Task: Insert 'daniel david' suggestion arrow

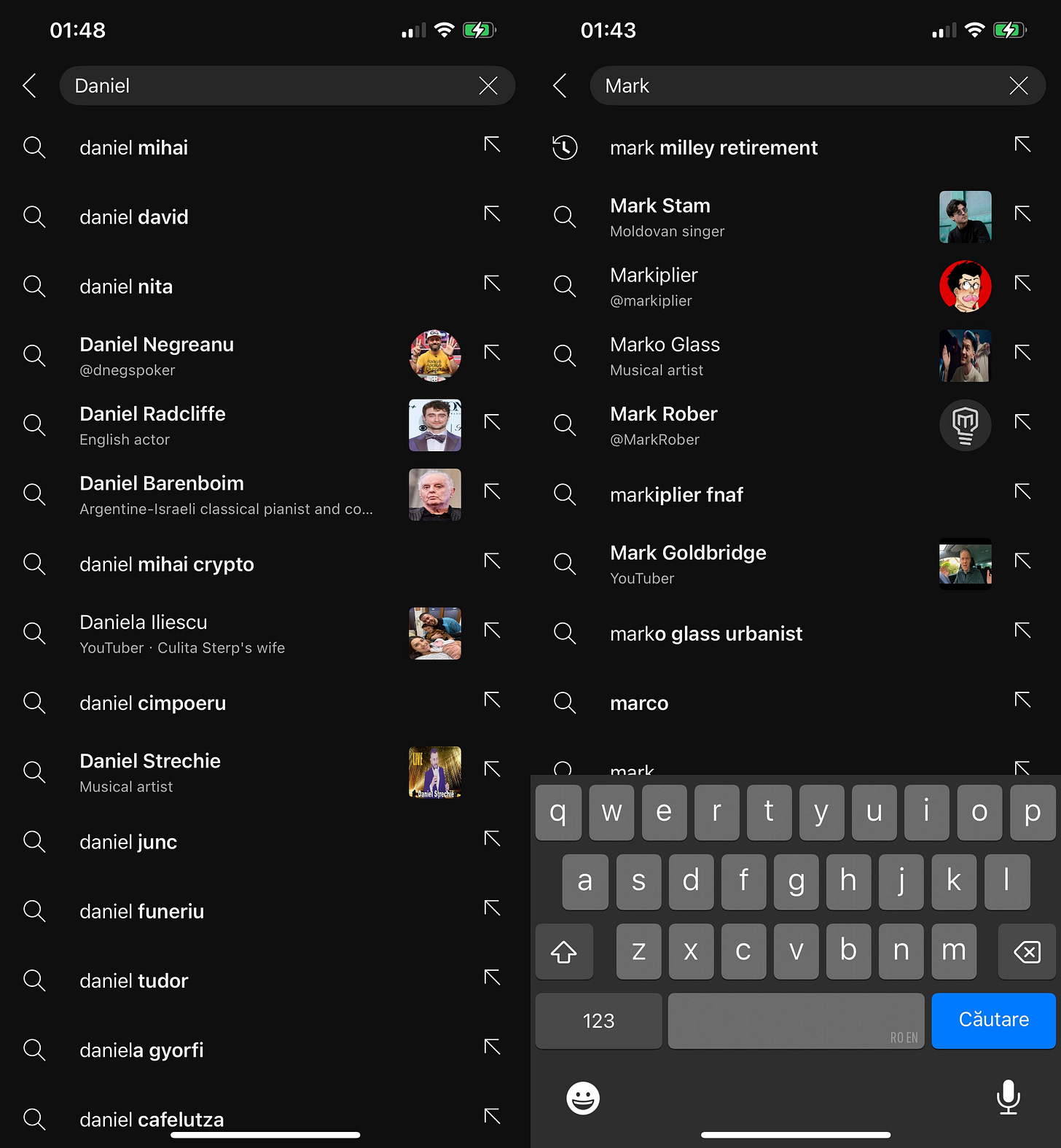Action: 493,214
